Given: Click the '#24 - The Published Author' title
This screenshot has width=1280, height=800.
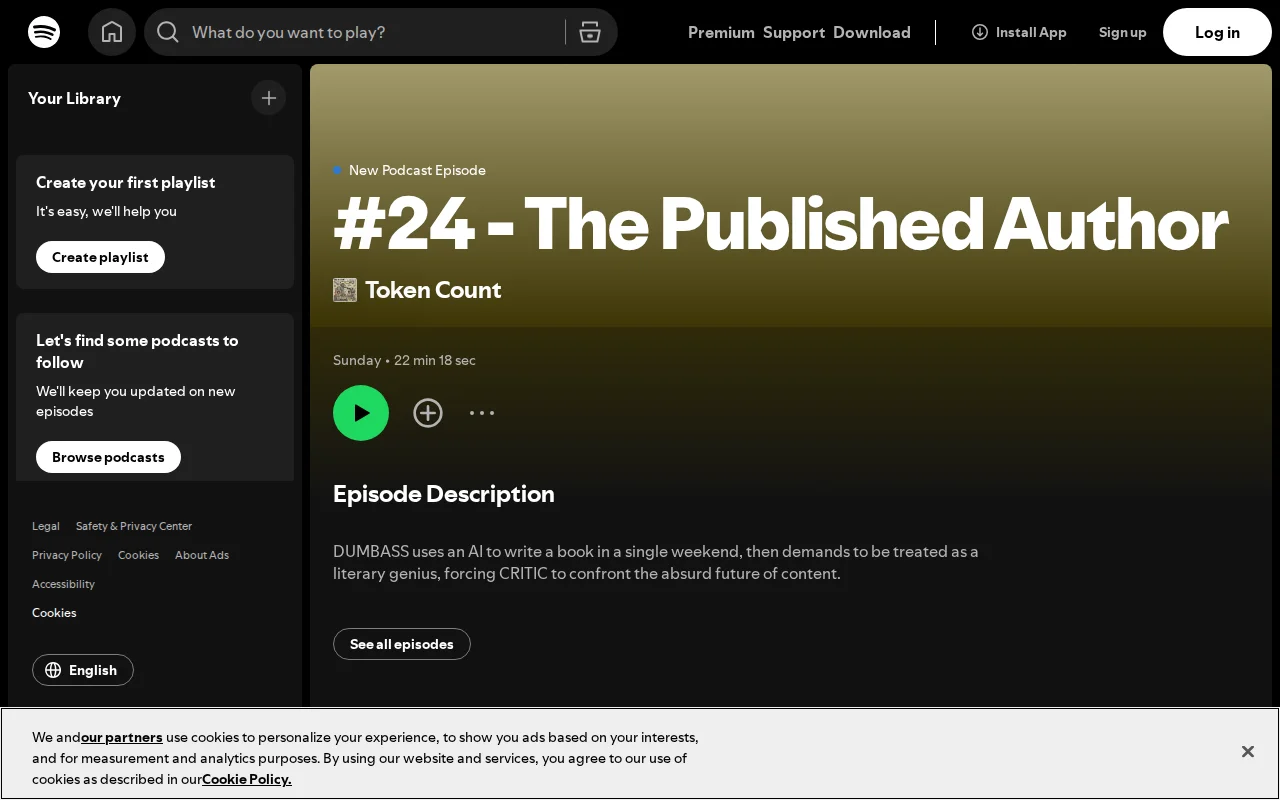Looking at the screenshot, I should pos(780,223).
